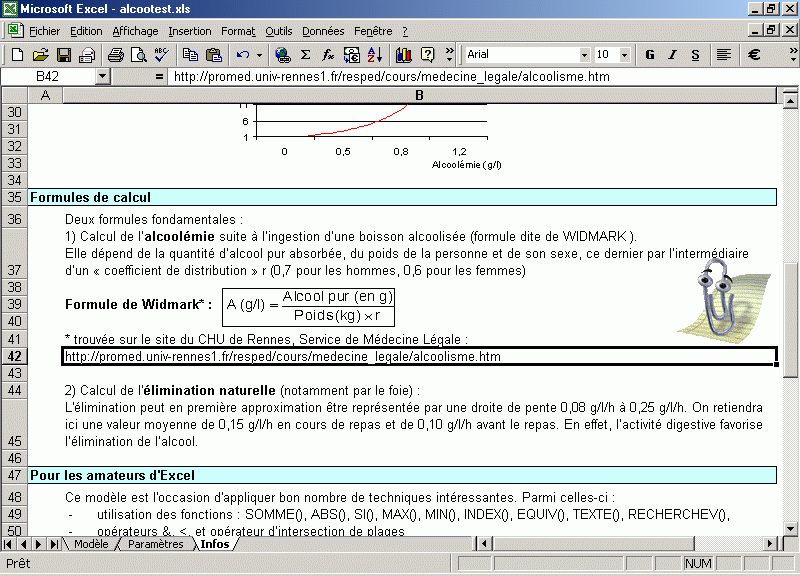Screen dimensions: 800x576
Task: Click the vertical scrollbar up arrow
Action: (790, 101)
